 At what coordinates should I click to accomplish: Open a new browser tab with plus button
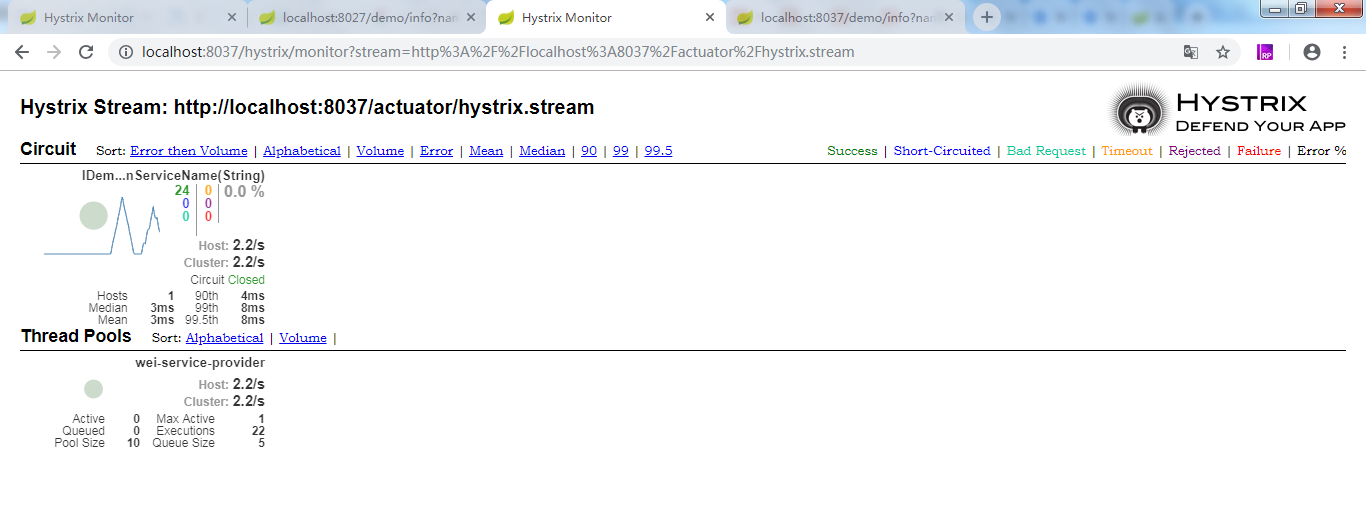(987, 17)
